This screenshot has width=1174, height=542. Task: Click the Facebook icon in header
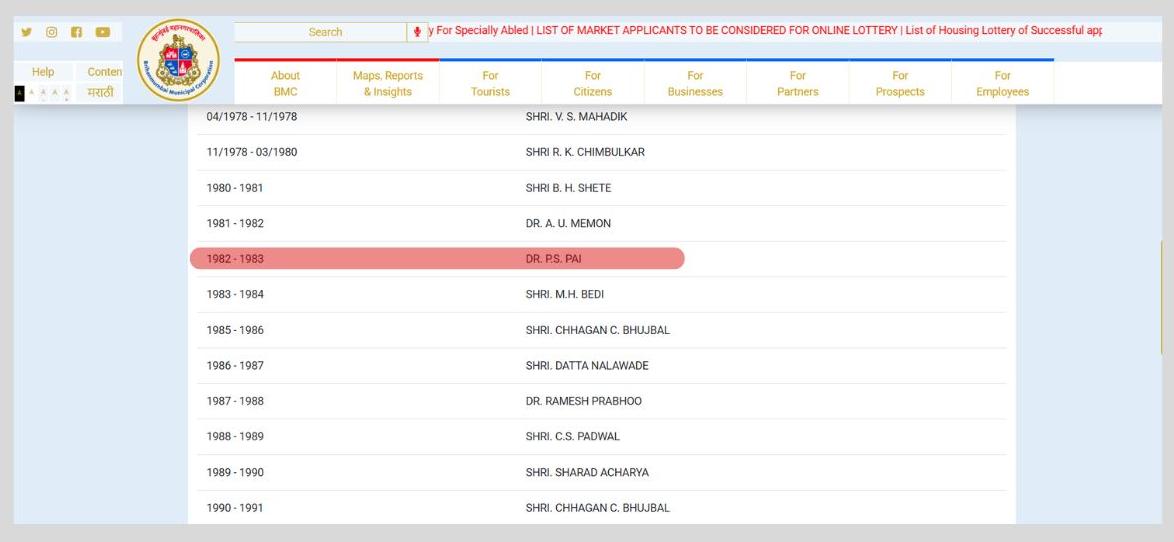[75, 32]
